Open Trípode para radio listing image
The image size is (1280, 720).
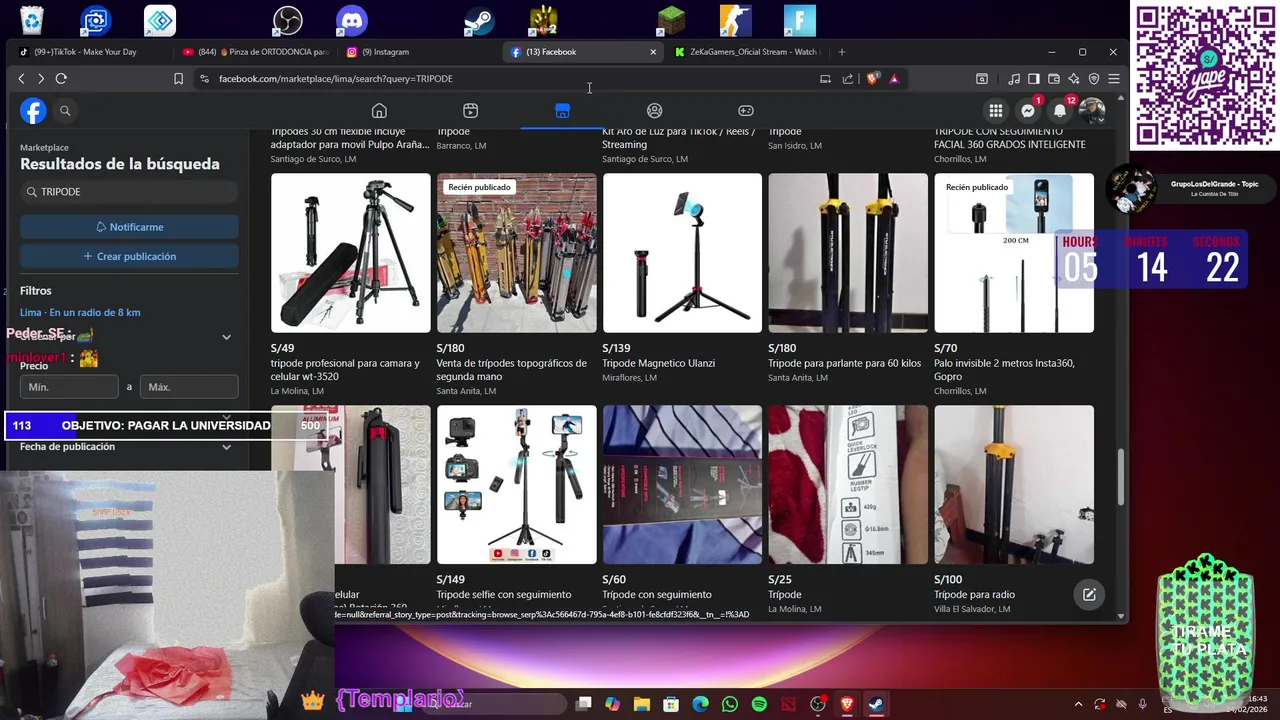[x=1014, y=485]
